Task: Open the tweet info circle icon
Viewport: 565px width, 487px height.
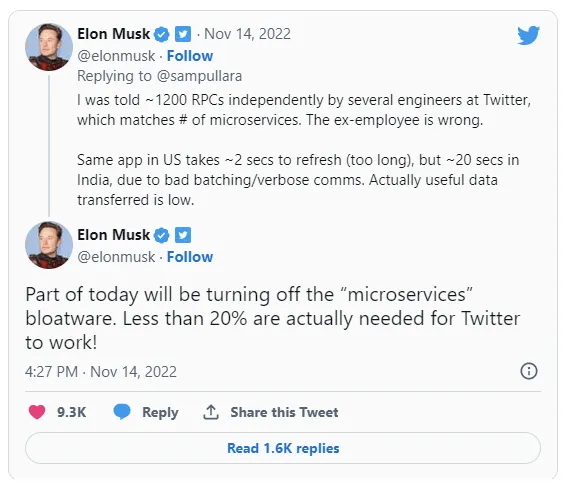Action: (529, 371)
